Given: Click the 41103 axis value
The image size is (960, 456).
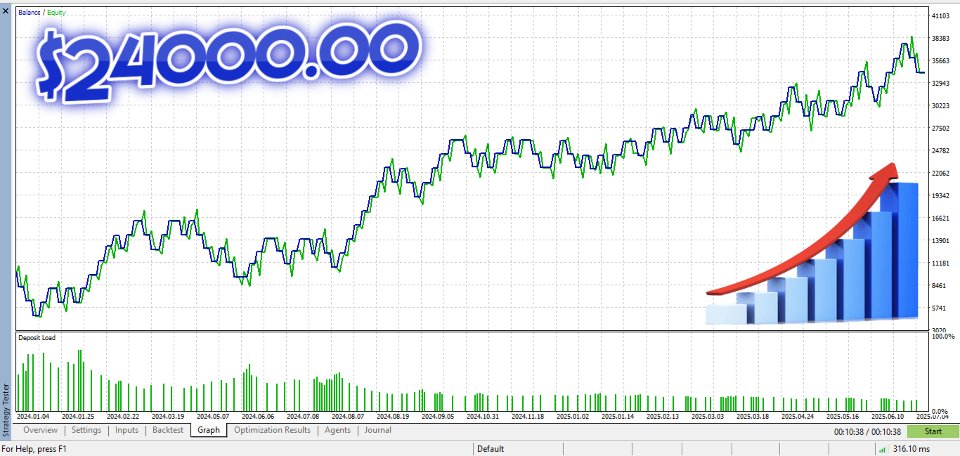Looking at the screenshot, I should tap(940, 16).
